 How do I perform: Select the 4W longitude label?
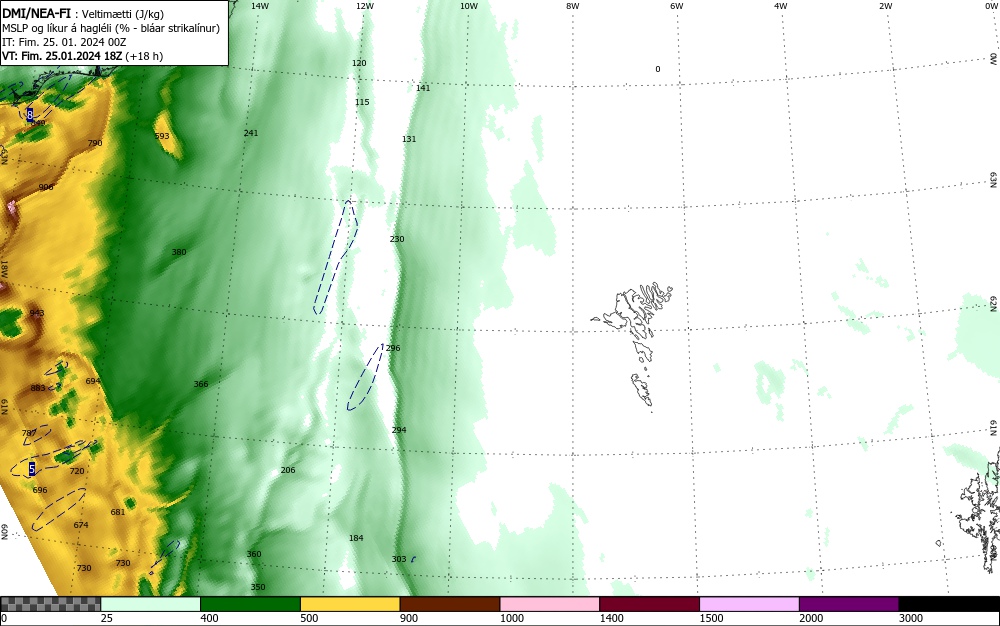[x=781, y=6]
